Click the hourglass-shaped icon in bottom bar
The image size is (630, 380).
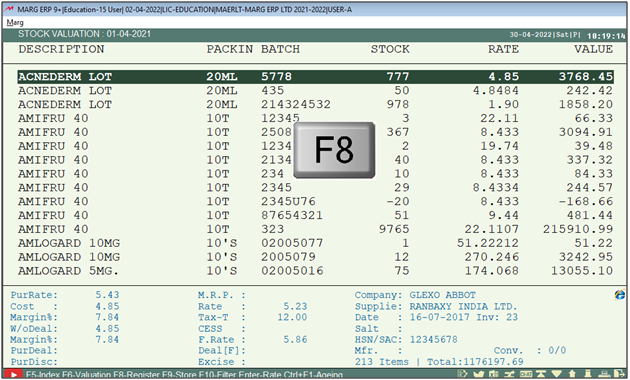point(541,374)
